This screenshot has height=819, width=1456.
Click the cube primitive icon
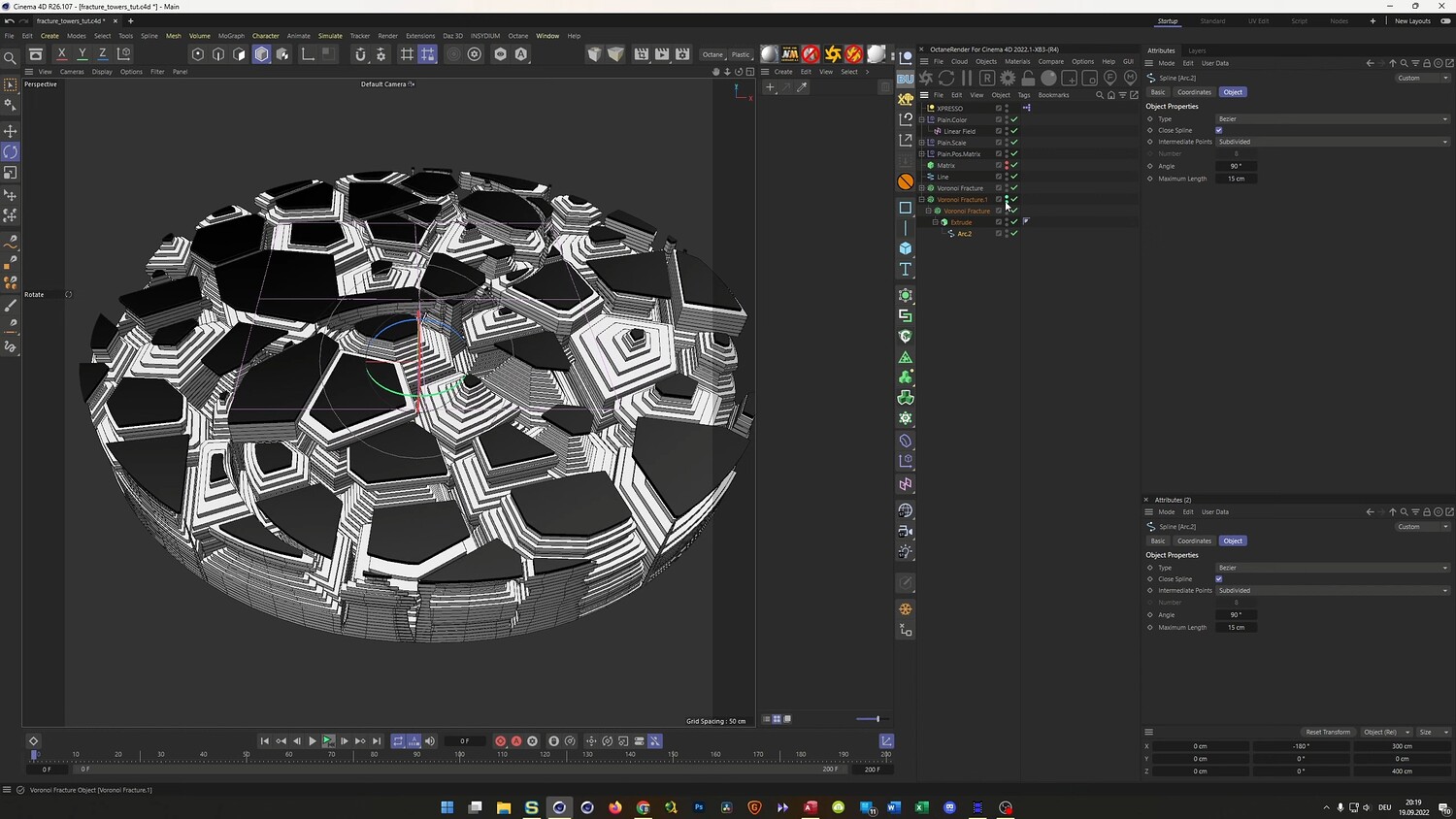click(x=906, y=248)
